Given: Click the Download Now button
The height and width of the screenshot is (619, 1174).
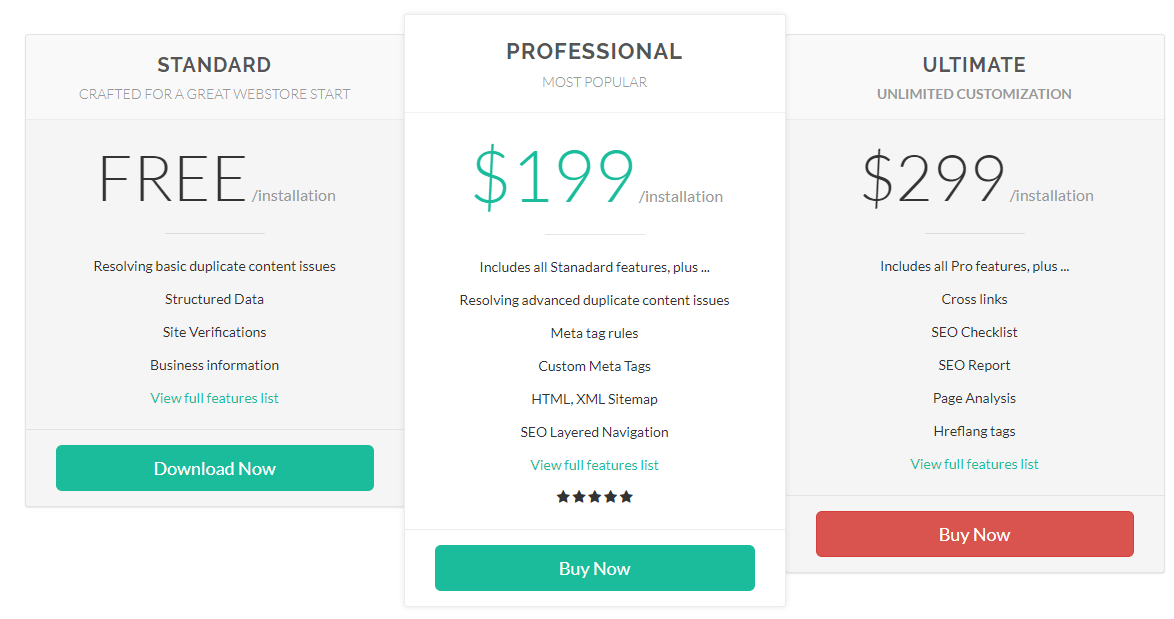Looking at the screenshot, I should [x=215, y=468].
